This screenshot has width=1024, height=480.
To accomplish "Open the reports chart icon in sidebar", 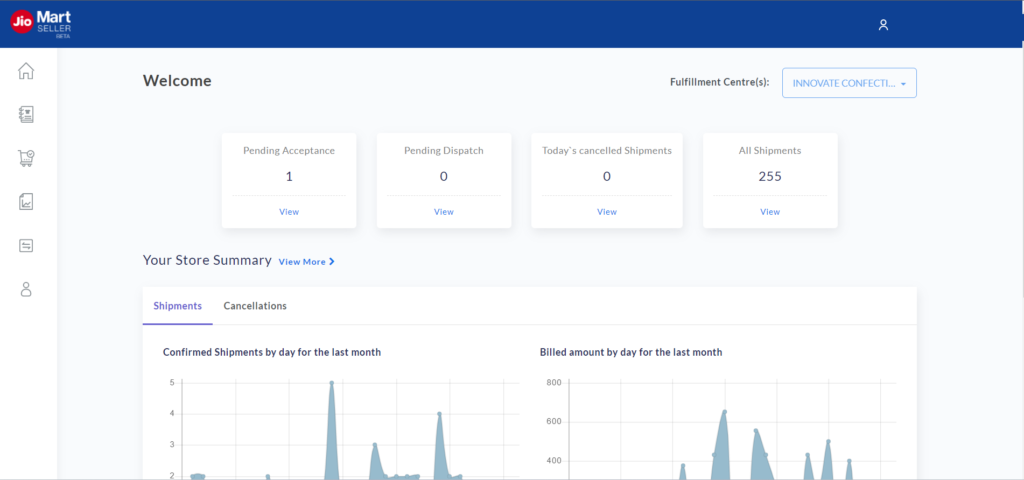I will click(x=26, y=202).
